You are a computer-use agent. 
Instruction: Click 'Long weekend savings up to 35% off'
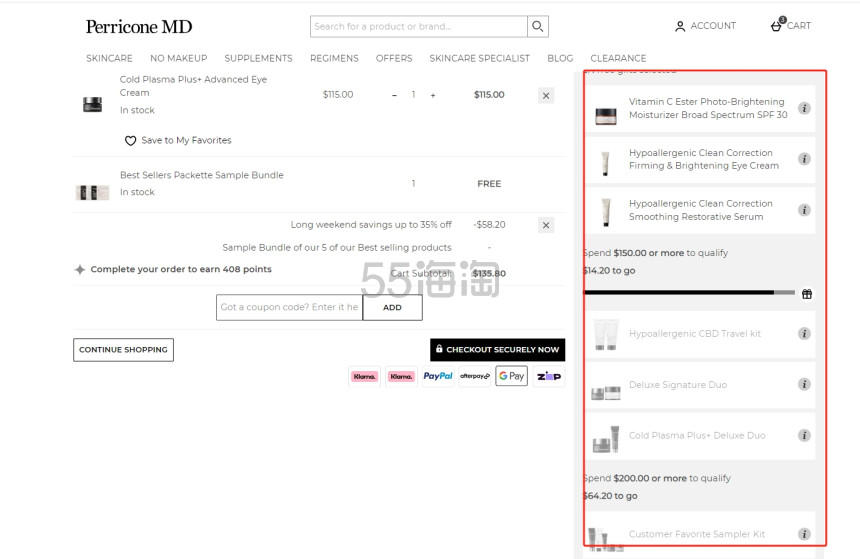[x=371, y=224]
